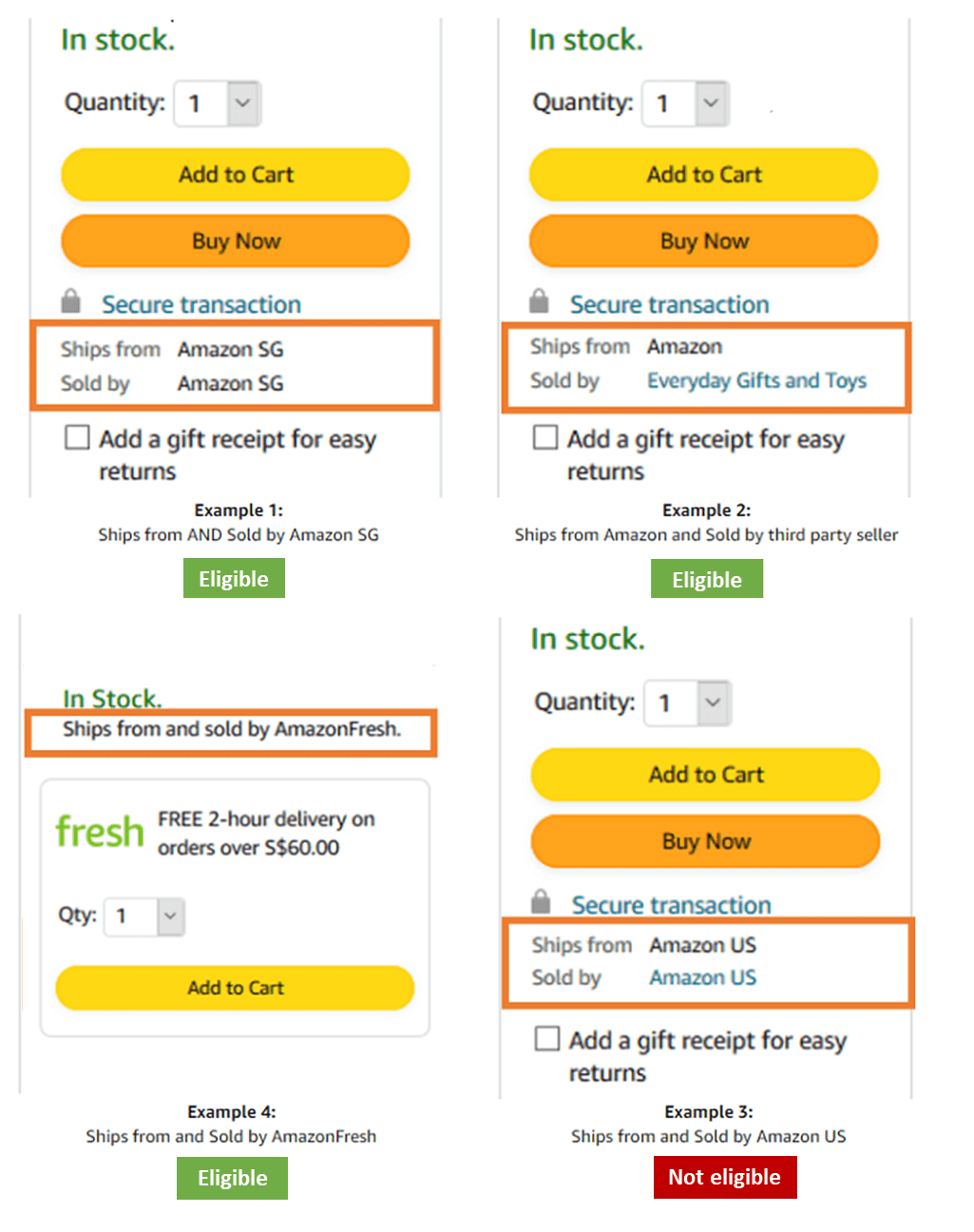
Task: Add the AmazonFresh item to cart
Action: (x=236, y=988)
